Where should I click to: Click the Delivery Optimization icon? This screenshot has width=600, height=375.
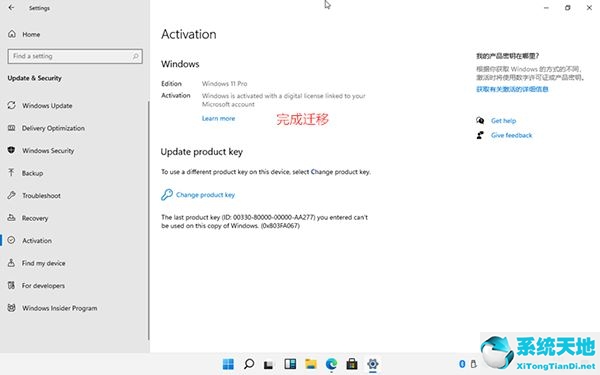coord(12,128)
